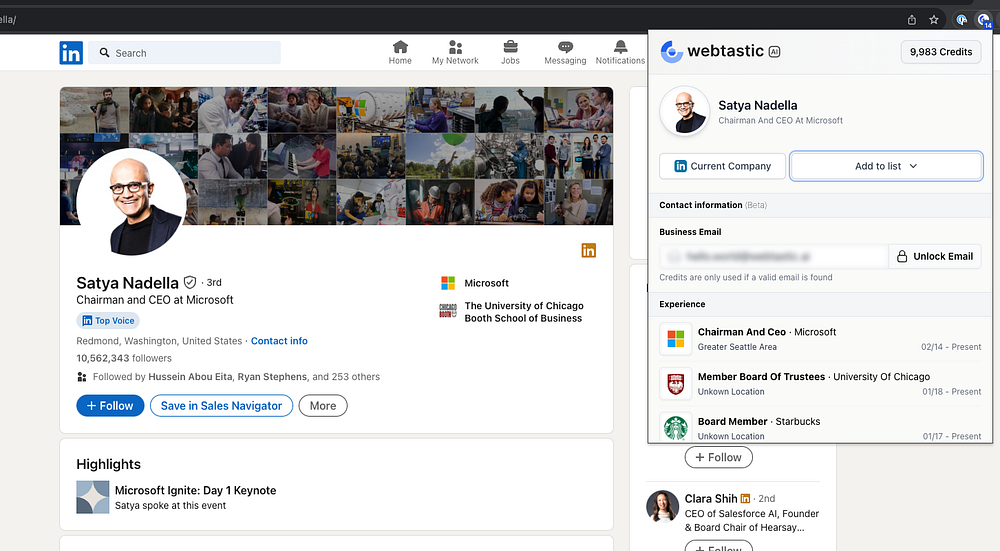Click Follow button above Clara Shih
Image resolution: width=1000 pixels, height=551 pixels.
718,457
